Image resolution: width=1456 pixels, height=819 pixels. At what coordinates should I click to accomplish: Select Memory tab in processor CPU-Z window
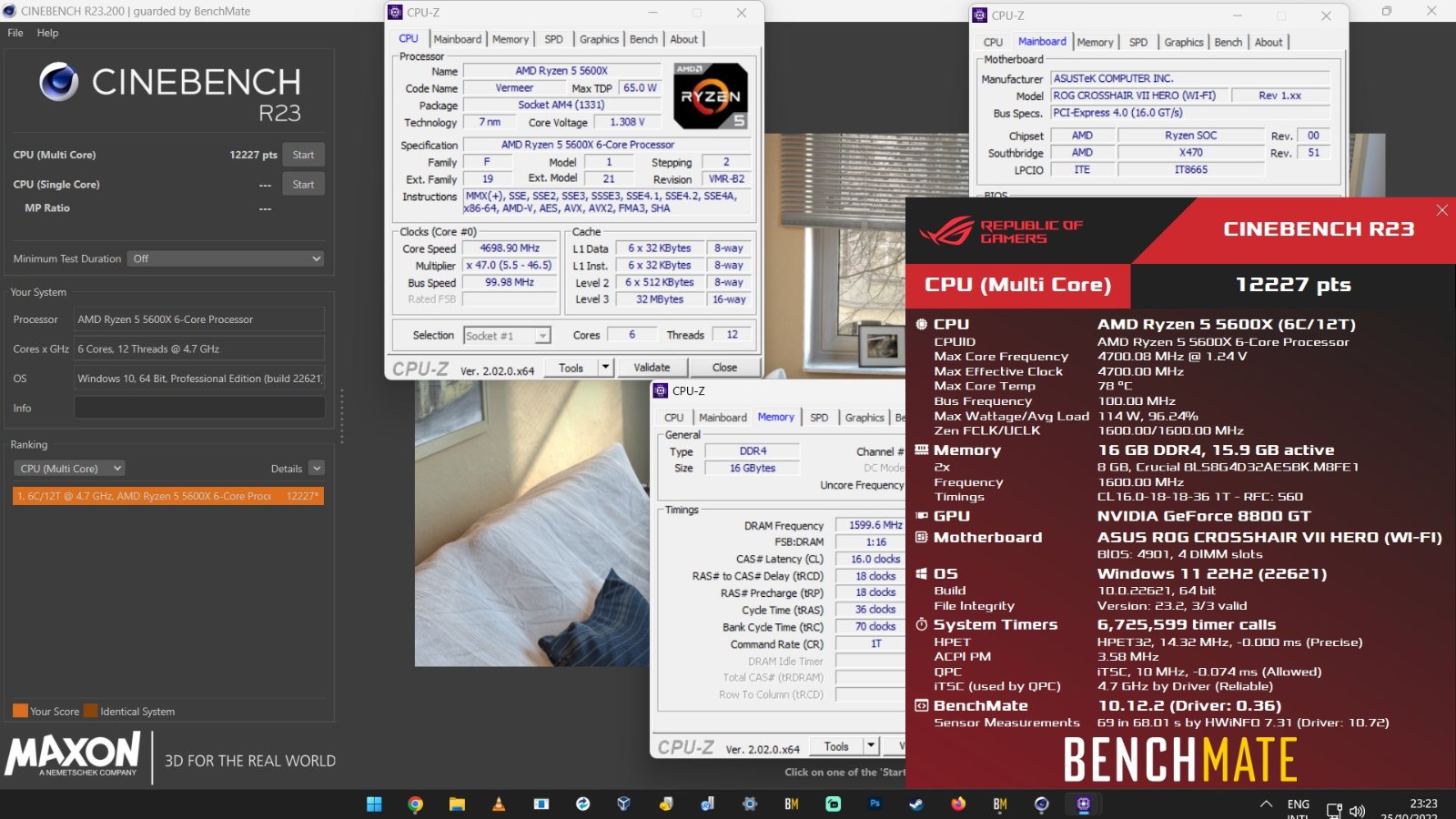pos(511,39)
